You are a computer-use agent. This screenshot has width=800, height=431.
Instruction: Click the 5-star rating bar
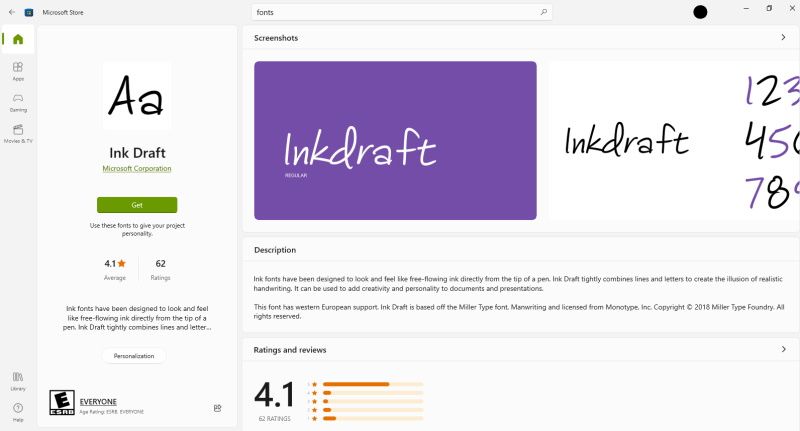coord(373,384)
